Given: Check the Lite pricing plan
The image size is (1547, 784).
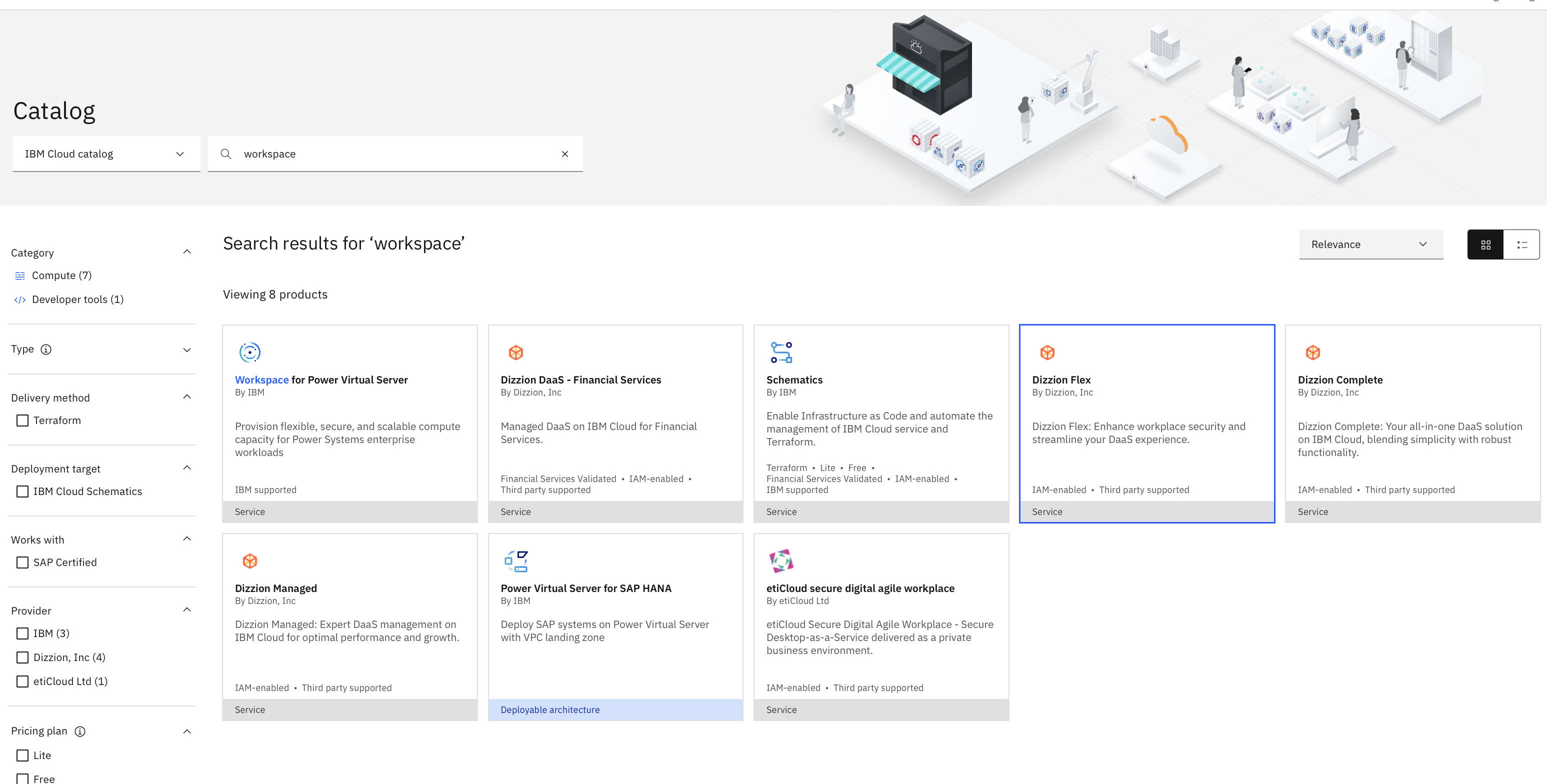Looking at the screenshot, I should 22,755.
